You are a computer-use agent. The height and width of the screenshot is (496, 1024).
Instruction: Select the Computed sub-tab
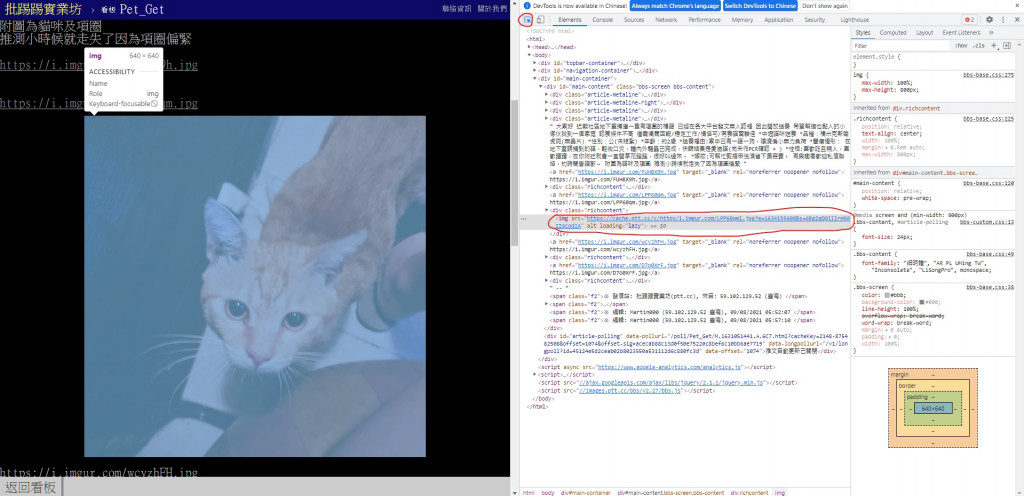(893, 33)
